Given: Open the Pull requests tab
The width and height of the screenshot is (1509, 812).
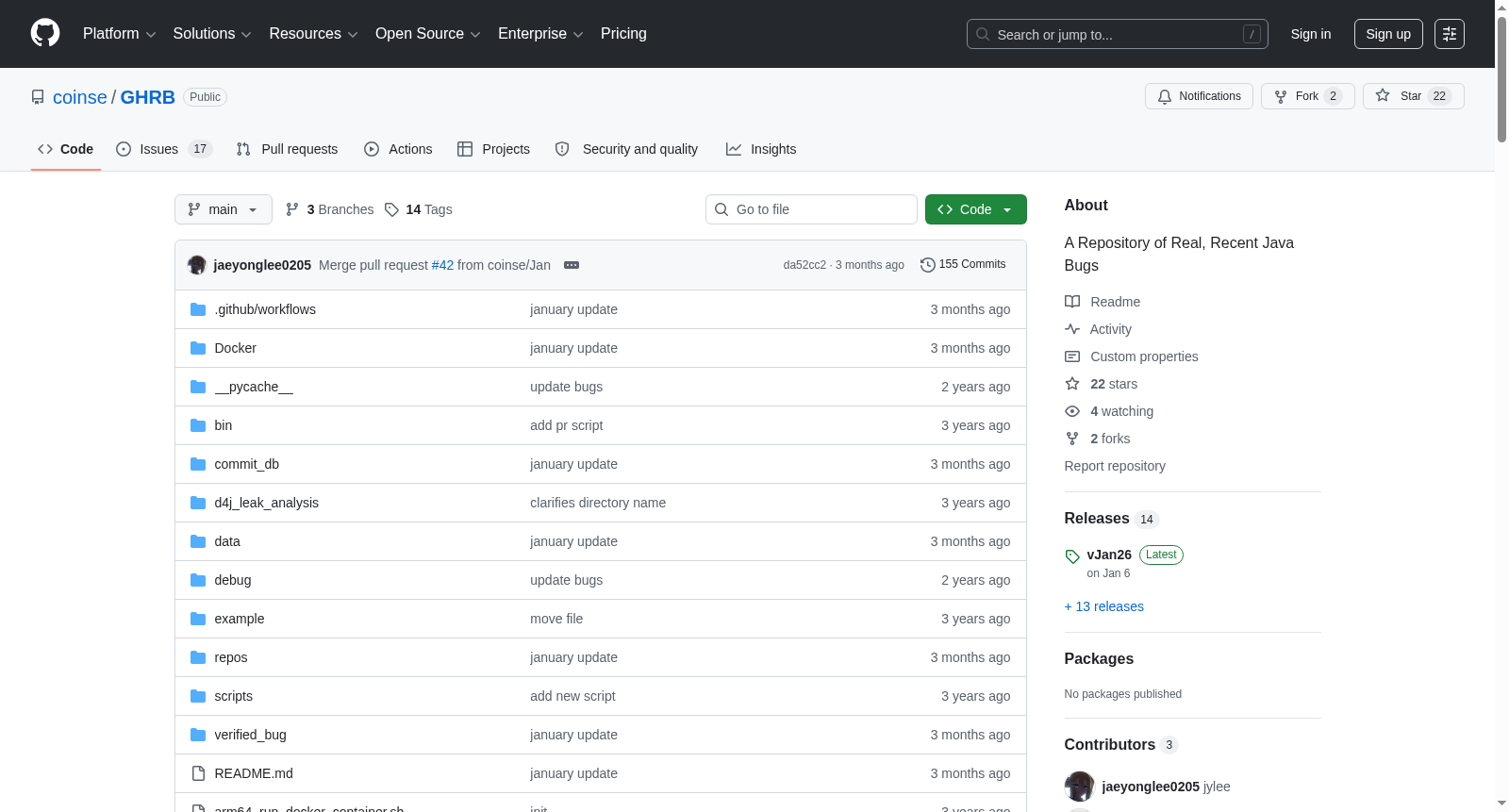Looking at the screenshot, I should pos(287,149).
